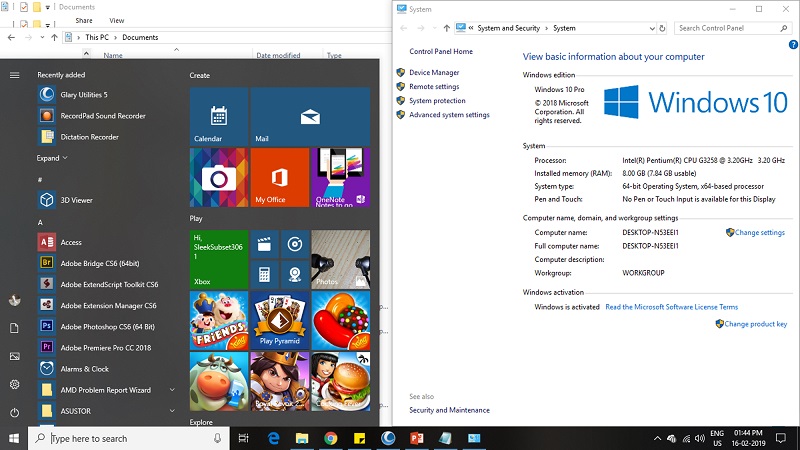Expand AMD Problem Report Wizard folder
The height and width of the screenshot is (450, 800).
point(172,390)
